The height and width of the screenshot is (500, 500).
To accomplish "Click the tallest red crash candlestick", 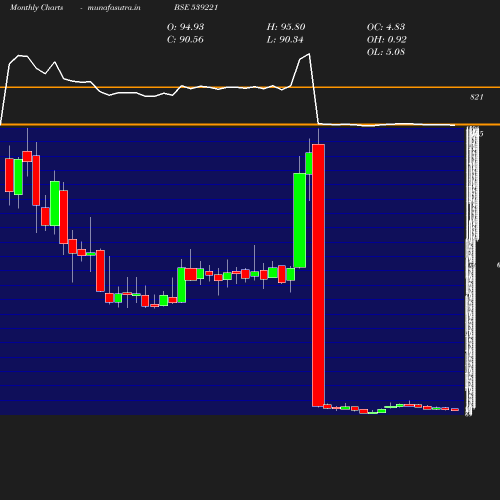I will (x=318, y=275).
